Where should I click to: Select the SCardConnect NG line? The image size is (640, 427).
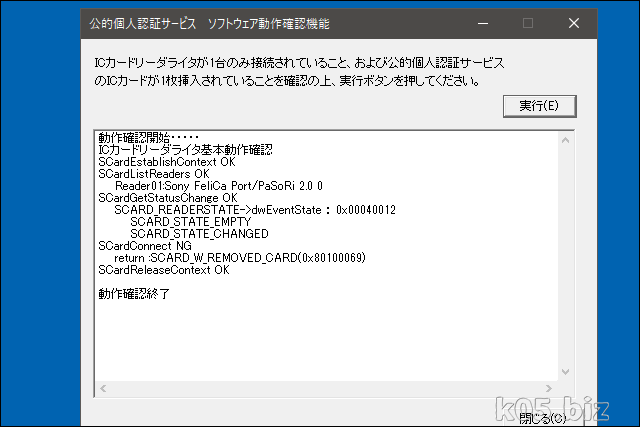tap(145, 246)
